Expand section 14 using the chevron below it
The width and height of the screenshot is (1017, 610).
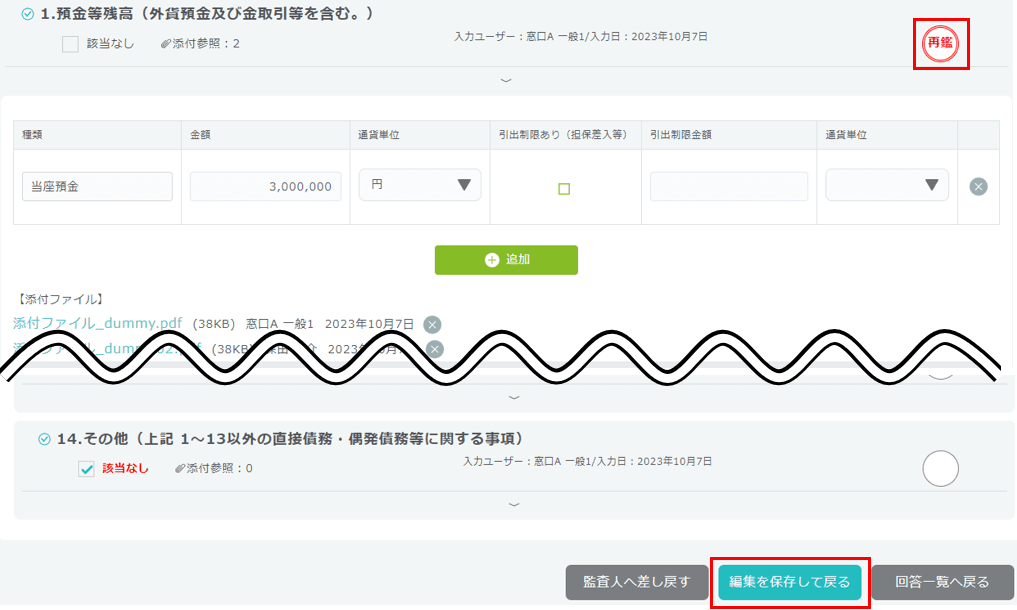tap(514, 505)
